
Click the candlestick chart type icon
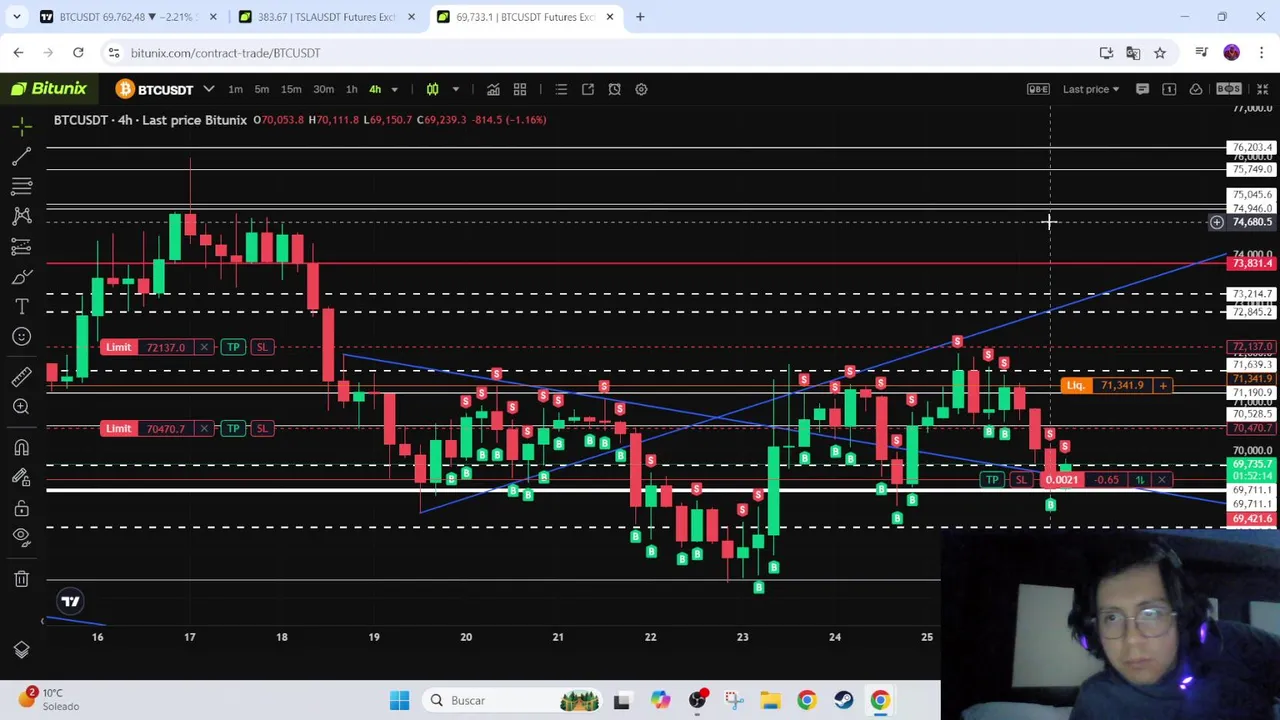pos(432,89)
